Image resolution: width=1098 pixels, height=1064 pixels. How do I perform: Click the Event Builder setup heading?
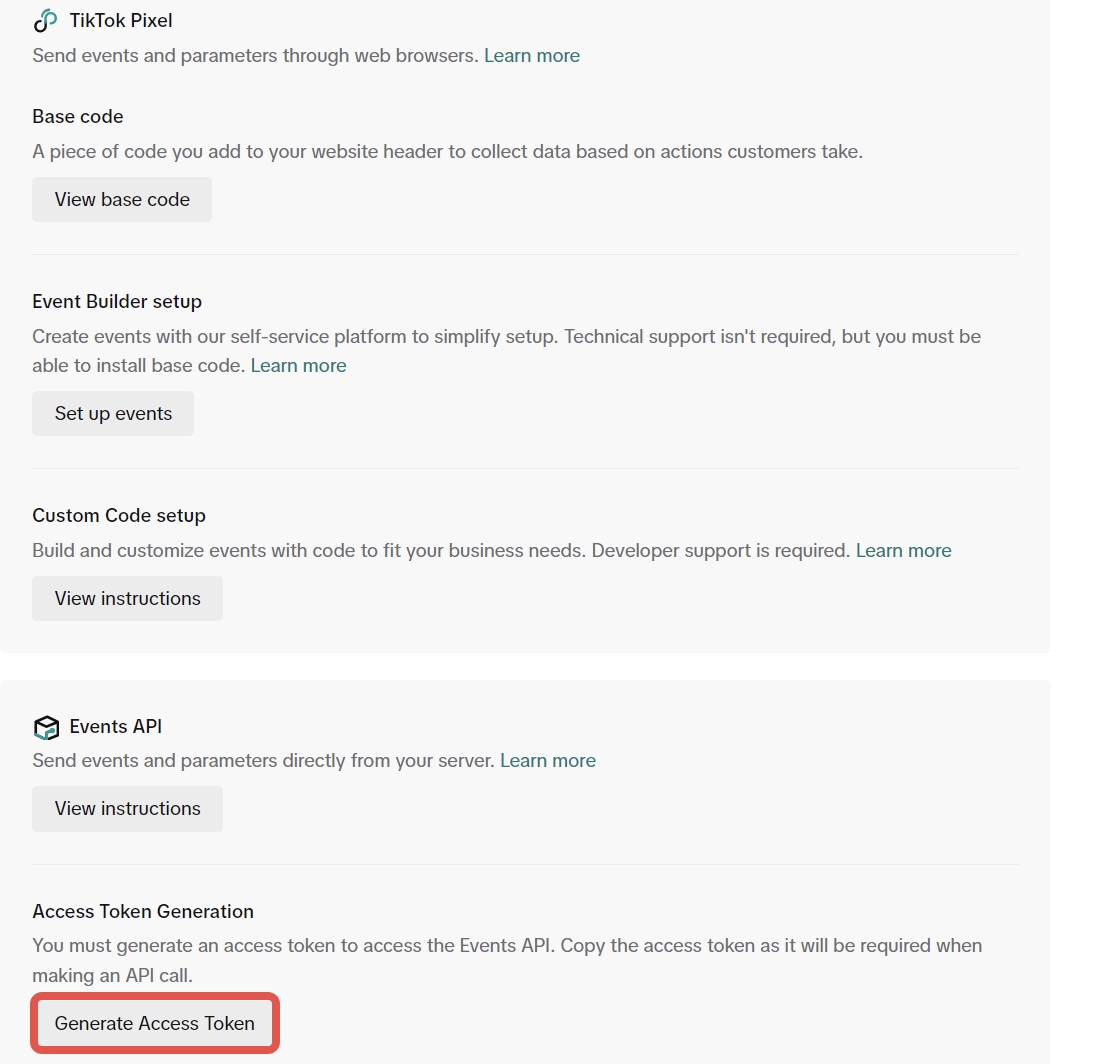tap(117, 301)
